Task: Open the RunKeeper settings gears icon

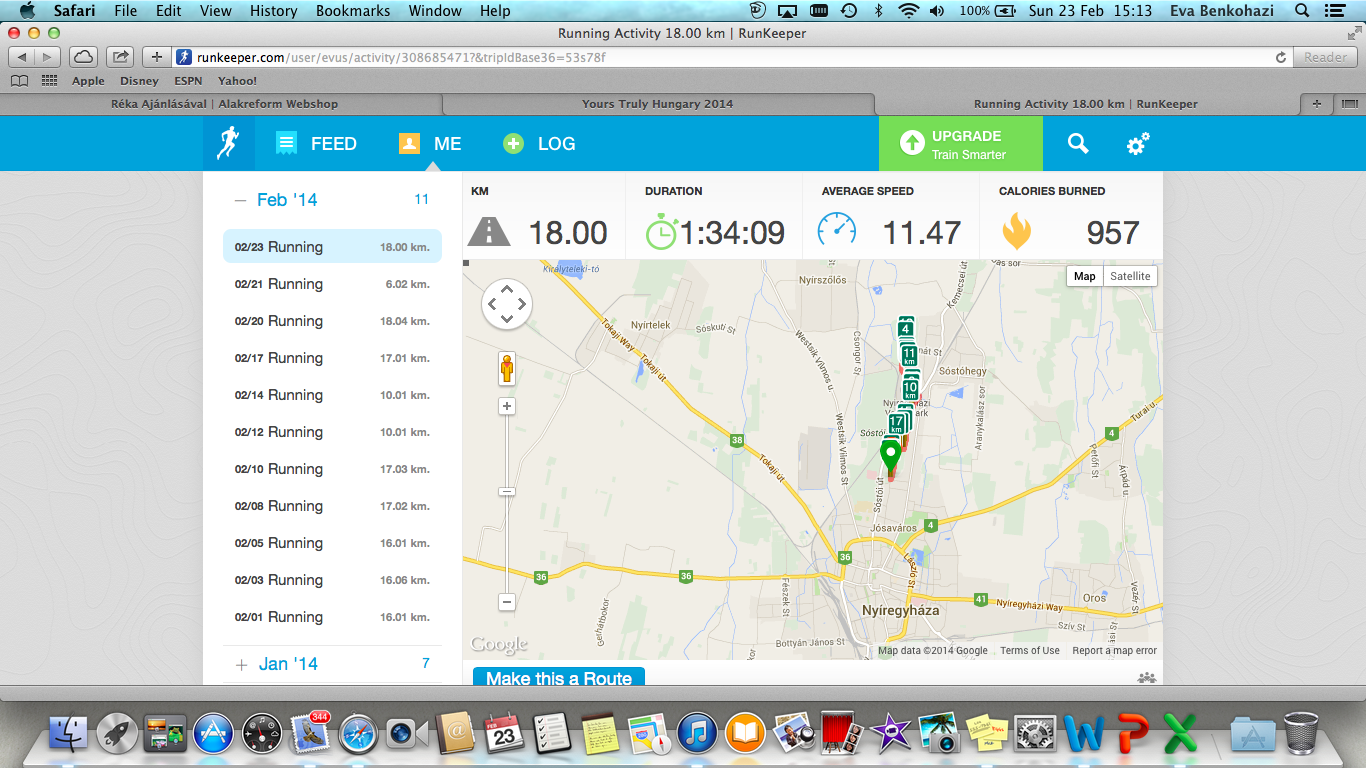Action: tap(1138, 144)
